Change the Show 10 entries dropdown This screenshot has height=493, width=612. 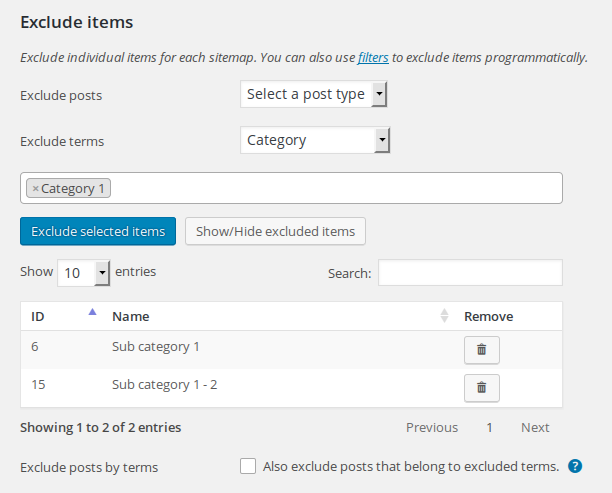coord(84,273)
